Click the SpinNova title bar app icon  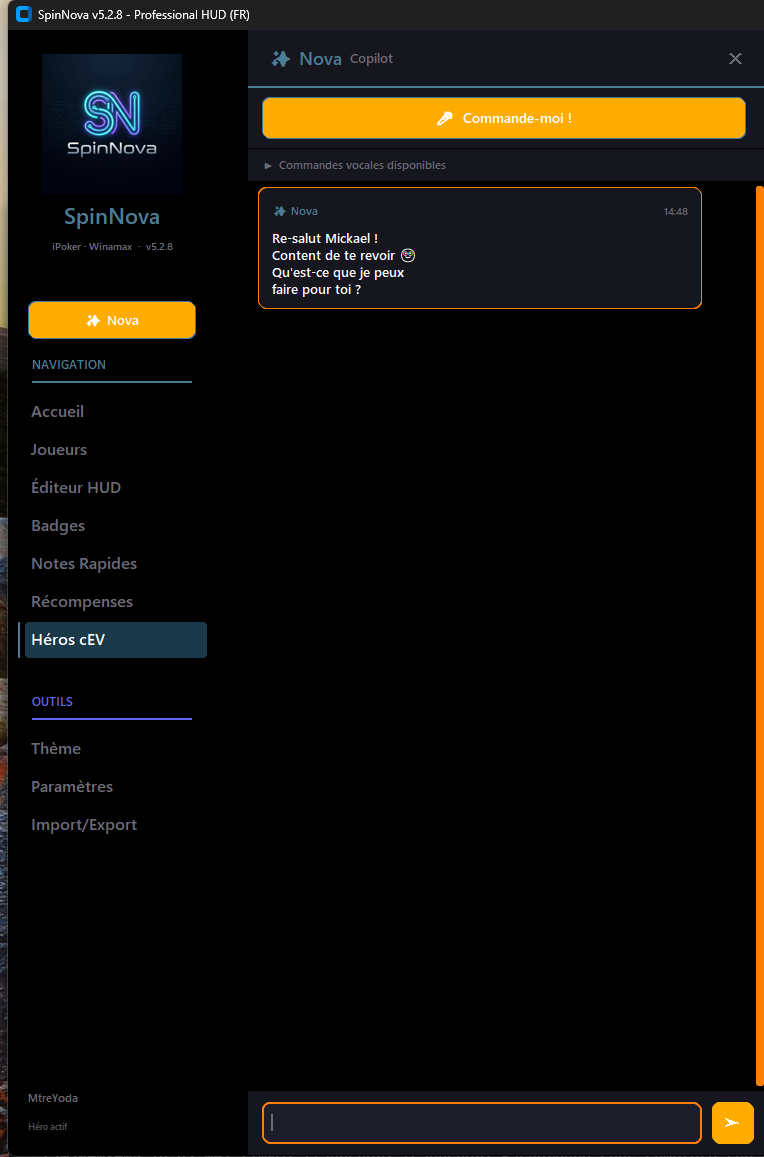(x=24, y=14)
